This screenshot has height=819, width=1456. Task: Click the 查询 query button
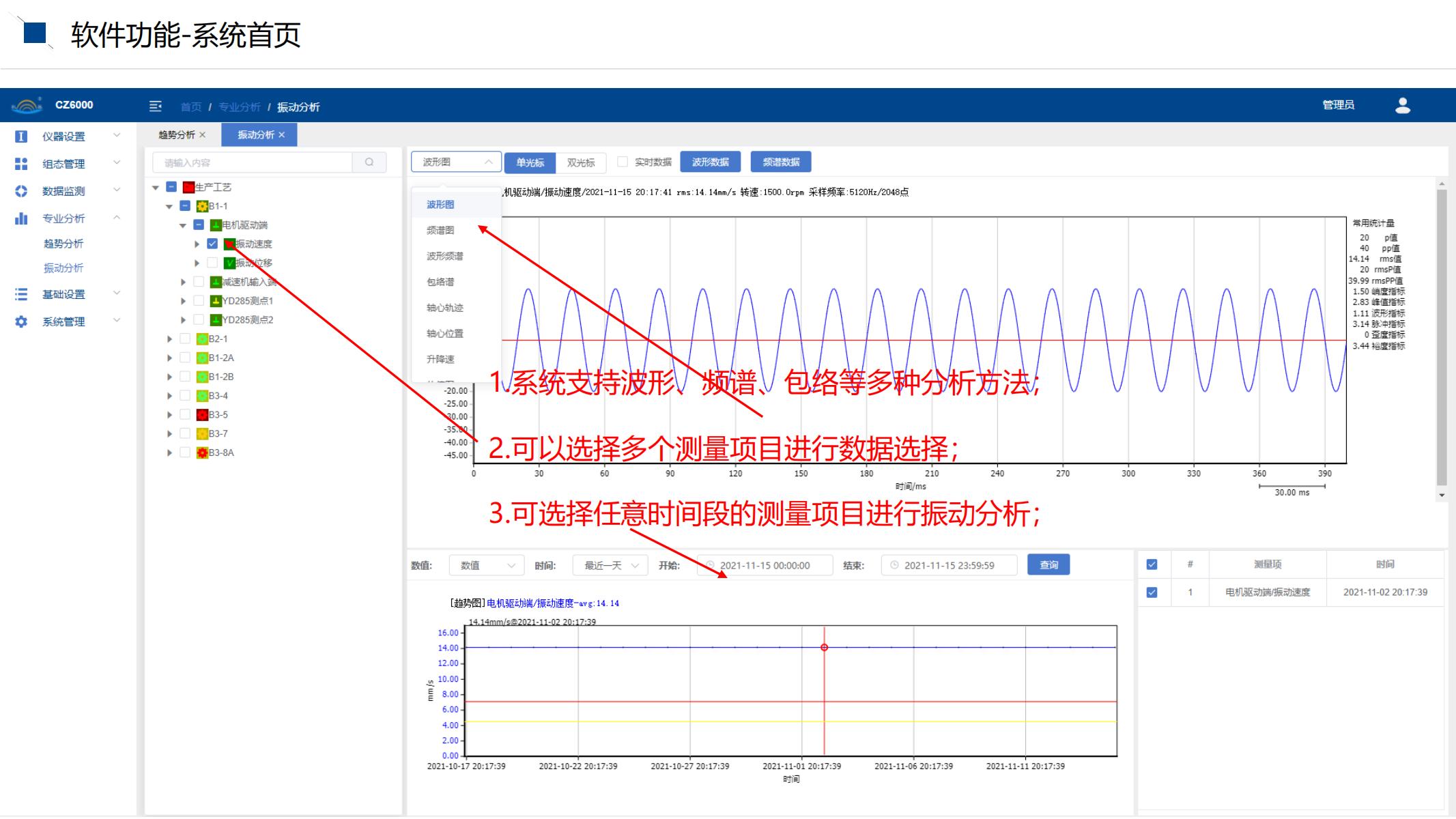point(1048,564)
